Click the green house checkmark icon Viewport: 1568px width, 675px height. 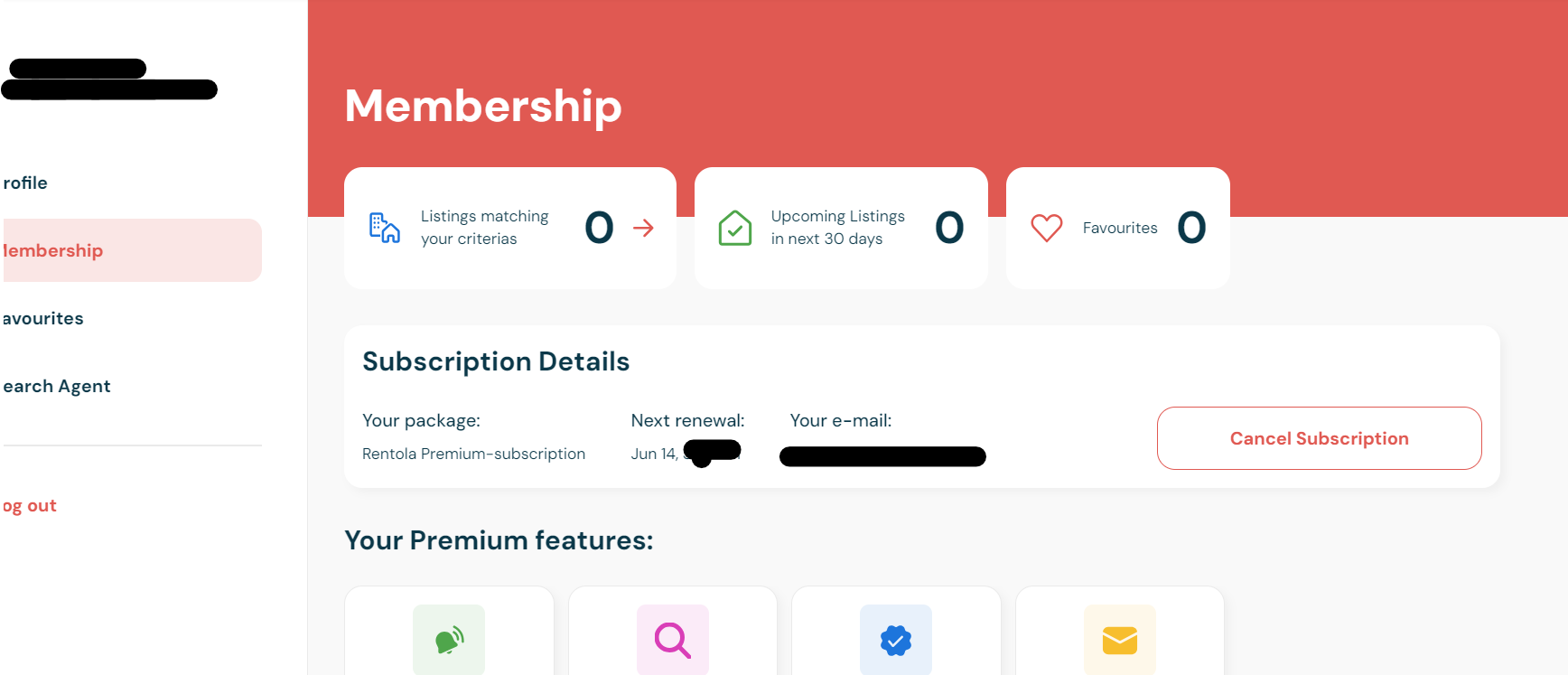734,228
